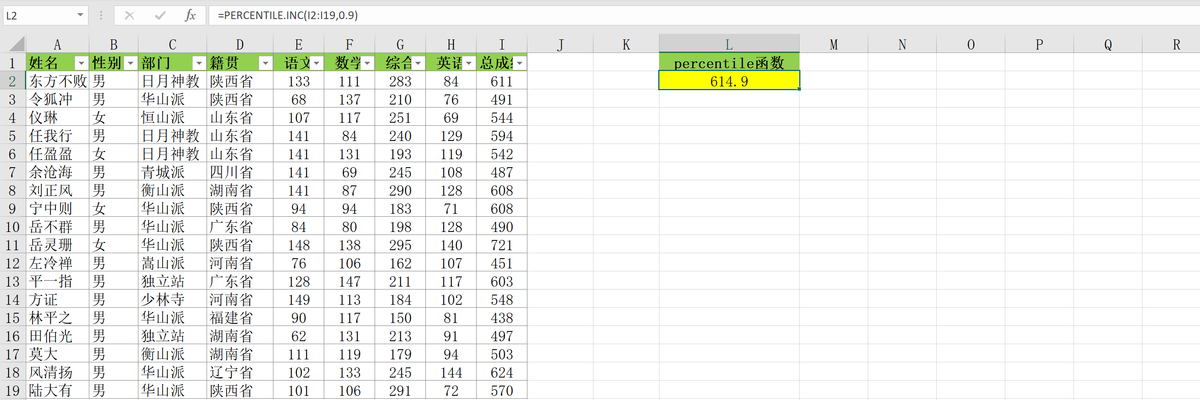1200x400 pixels.
Task: Select the cell 任我行
Action: click(57, 135)
